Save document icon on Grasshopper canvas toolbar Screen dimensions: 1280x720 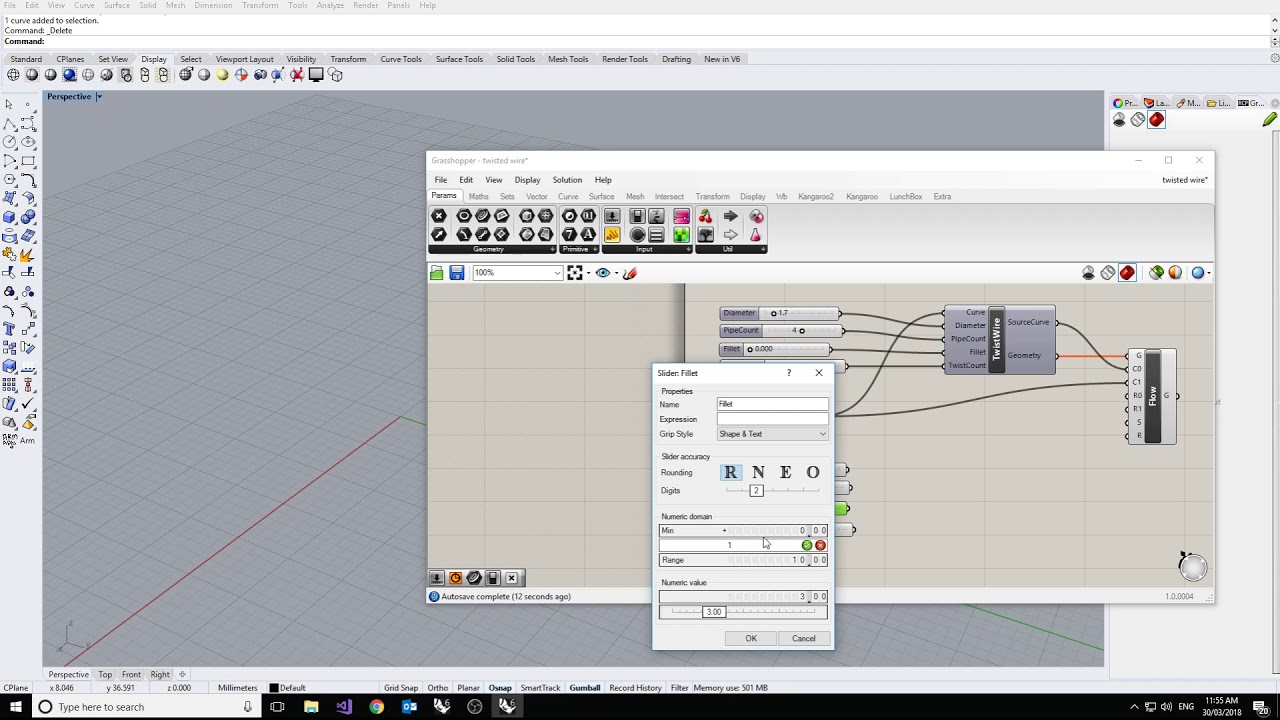click(x=457, y=273)
